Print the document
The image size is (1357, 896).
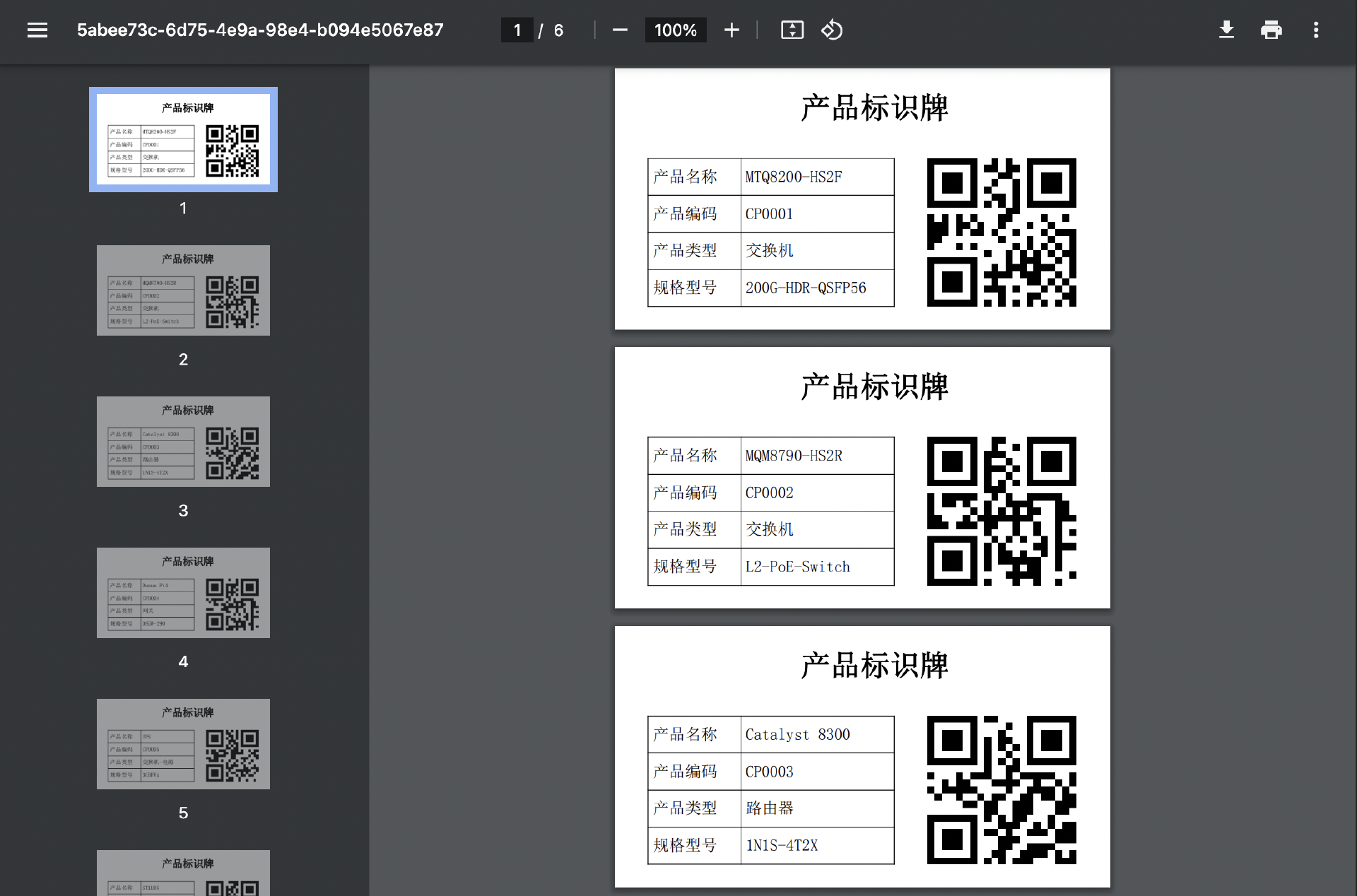1271,30
